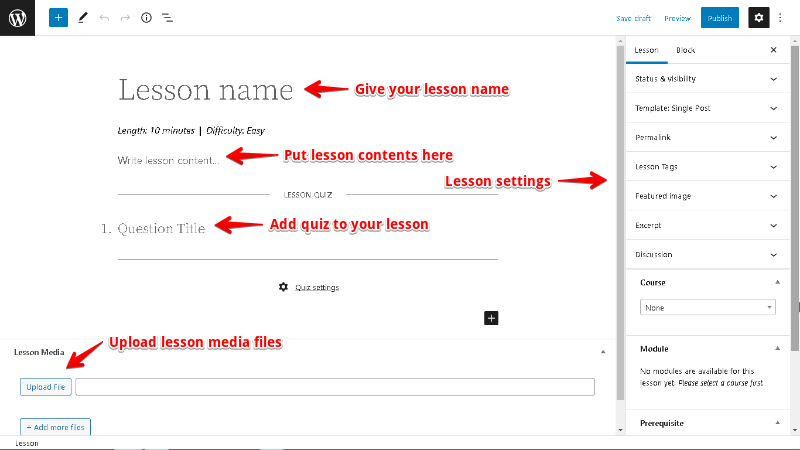Collapse the Course meta box
The height and width of the screenshot is (450, 800).
(x=778, y=282)
